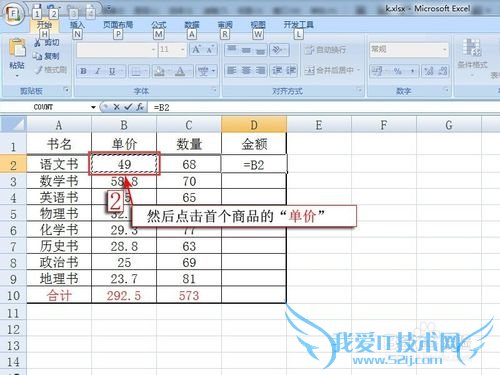Switch to the Formulas (公式) tab
Screen dimensions: 500x375
click(x=159, y=24)
